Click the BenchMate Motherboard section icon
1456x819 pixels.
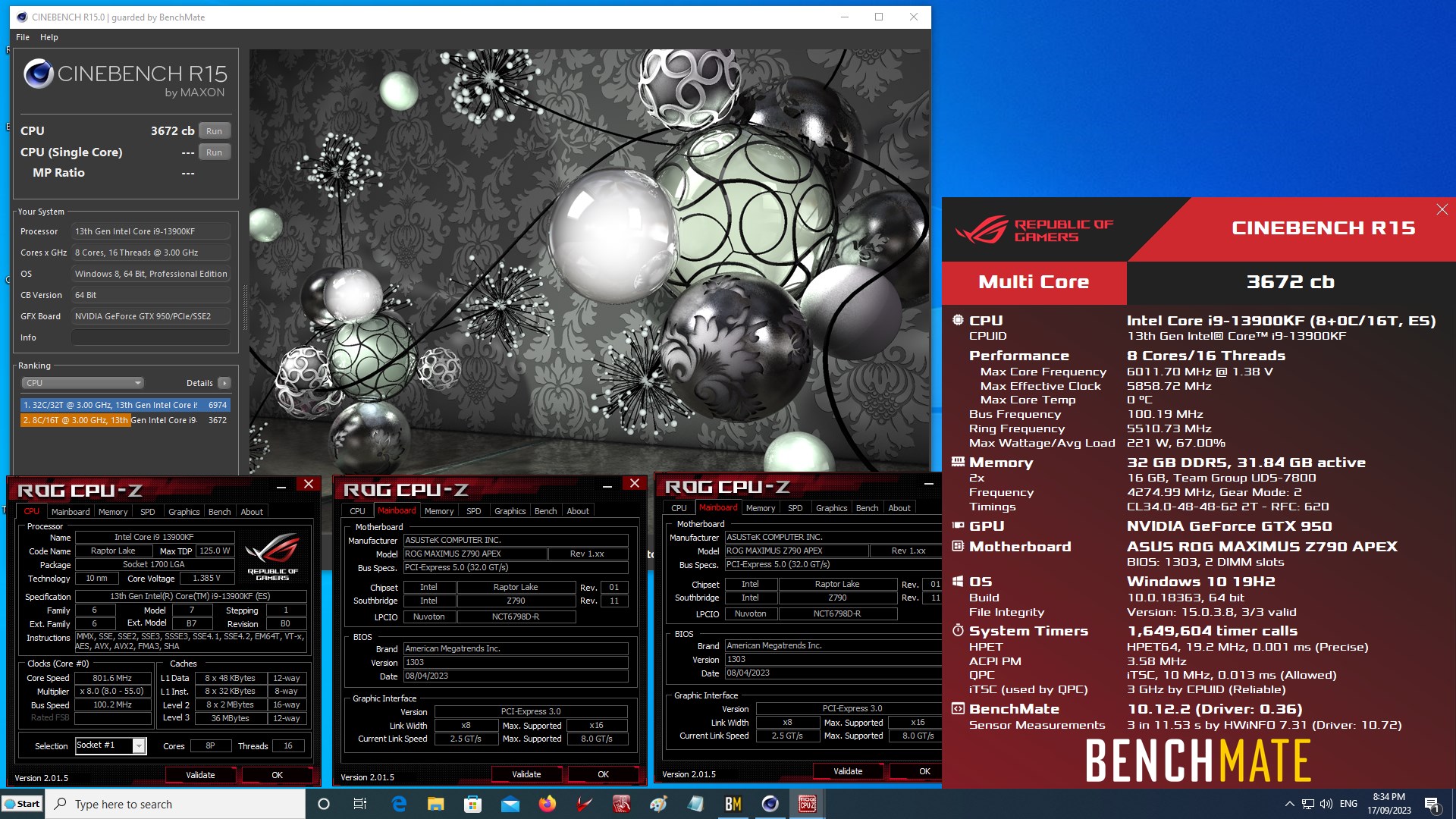click(x=958, y=546)
